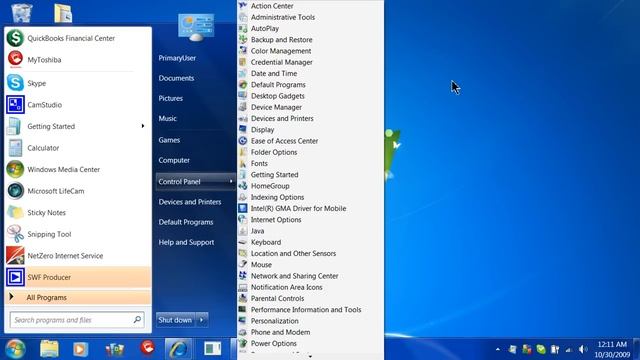The height and width of the screenshot is (360, 640).
Task: Click the Start orb button
Action: point(15,349)
